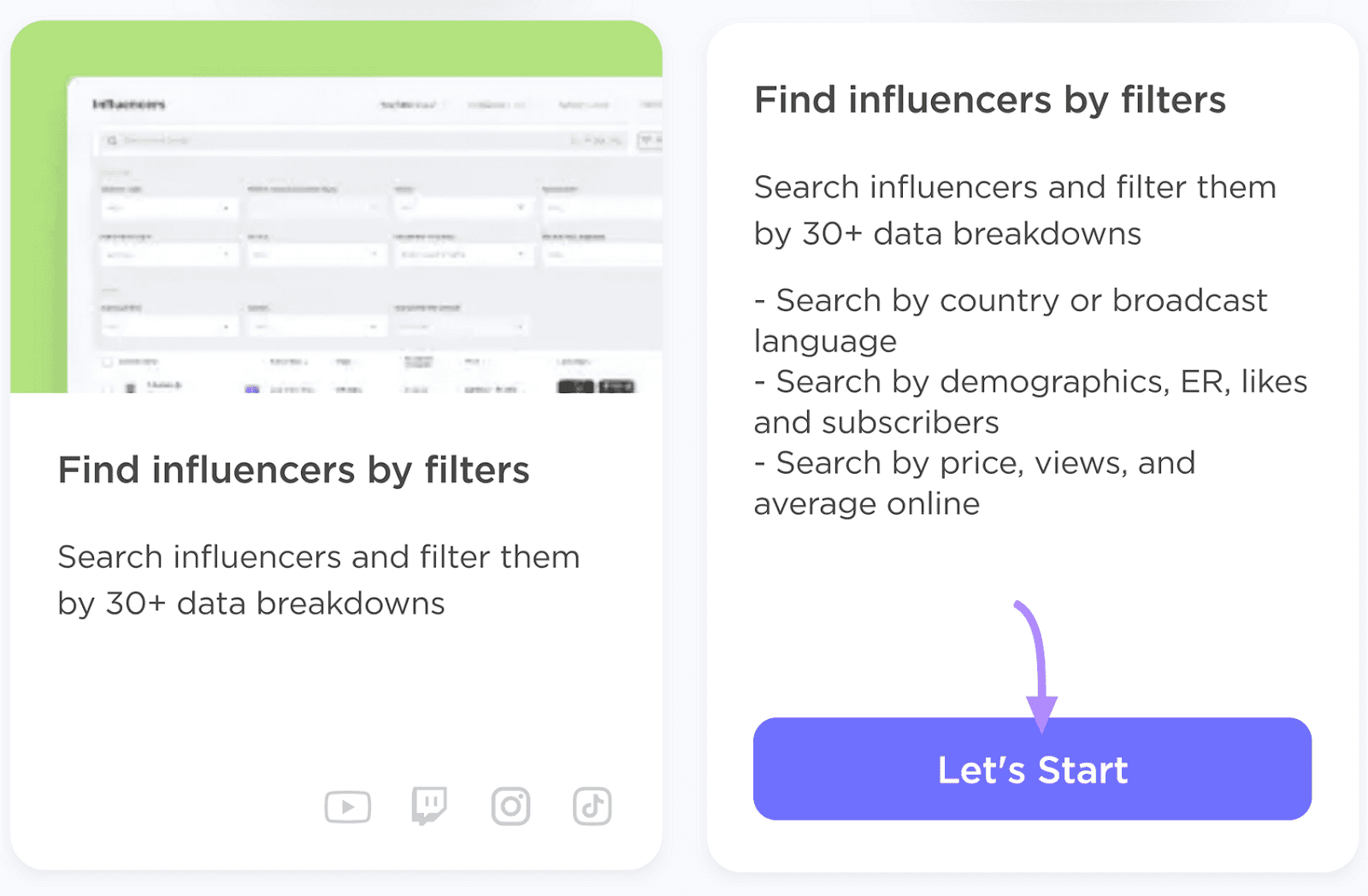Click the dark action icon on the influencer row
This screenshot has height=896, width=1368.
tap(577, 386)
